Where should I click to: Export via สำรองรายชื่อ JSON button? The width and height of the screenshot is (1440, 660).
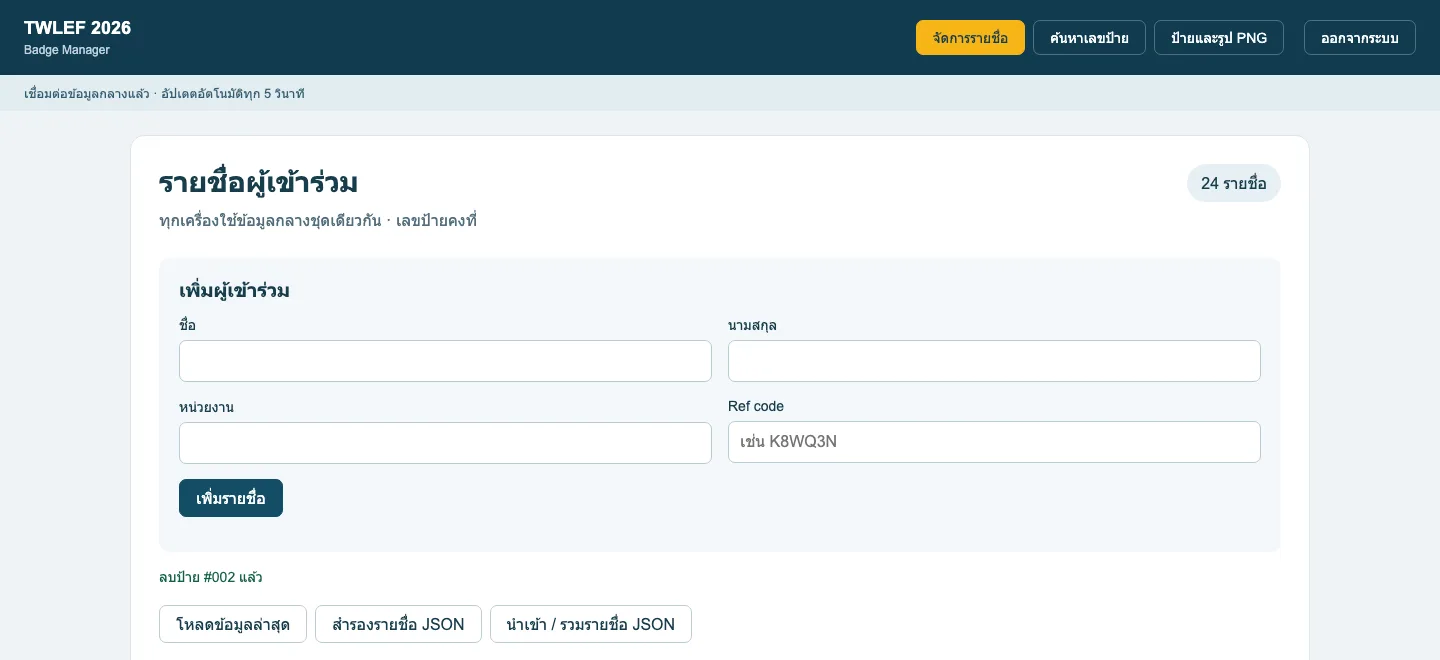(398, 624)
